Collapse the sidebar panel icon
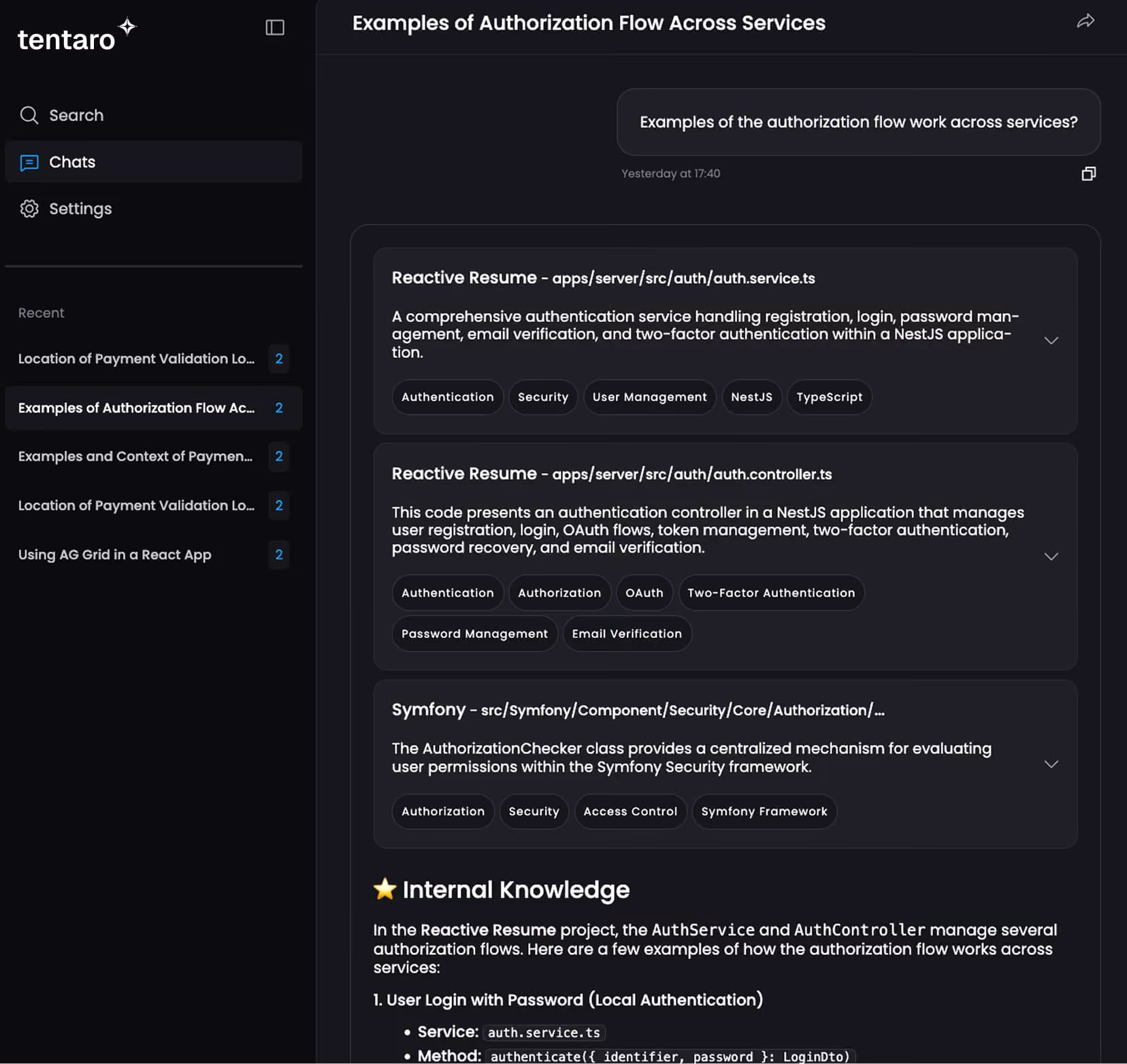Screen dimensions: 1127x1064 click(x=274, y=27)
